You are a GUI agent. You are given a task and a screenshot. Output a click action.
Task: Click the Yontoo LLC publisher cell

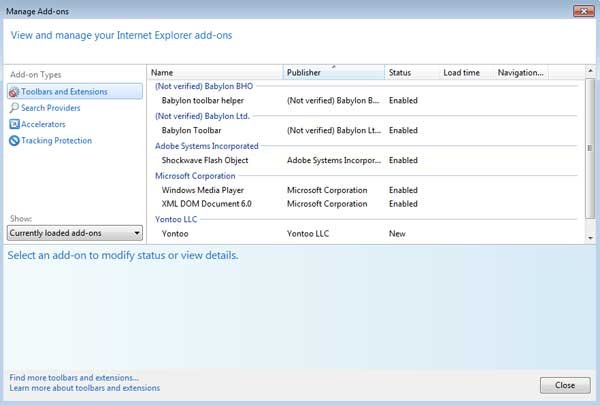click(308, 234)
